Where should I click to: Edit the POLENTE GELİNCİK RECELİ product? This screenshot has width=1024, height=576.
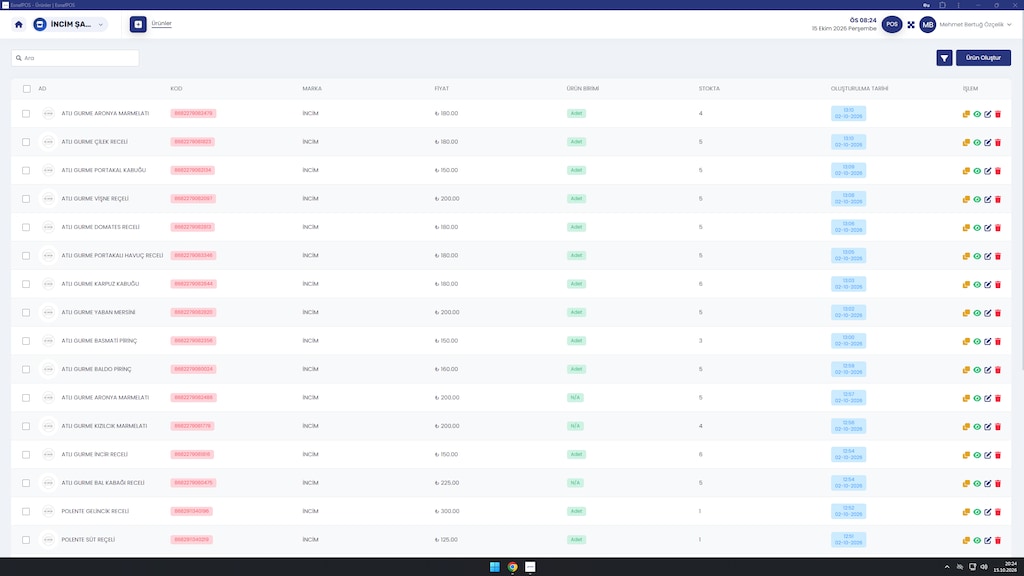pos(987,512)
